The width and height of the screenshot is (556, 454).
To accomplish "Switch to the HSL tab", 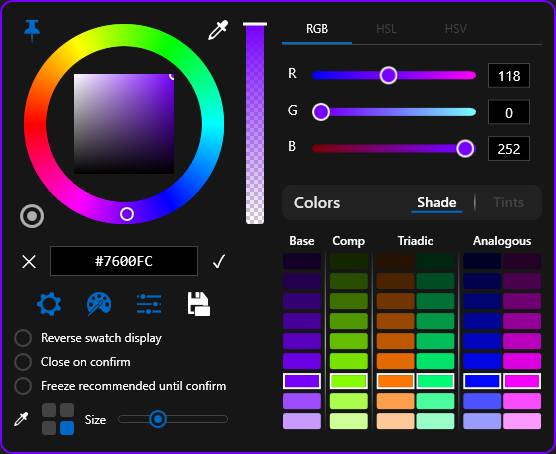I will [386, 29].
